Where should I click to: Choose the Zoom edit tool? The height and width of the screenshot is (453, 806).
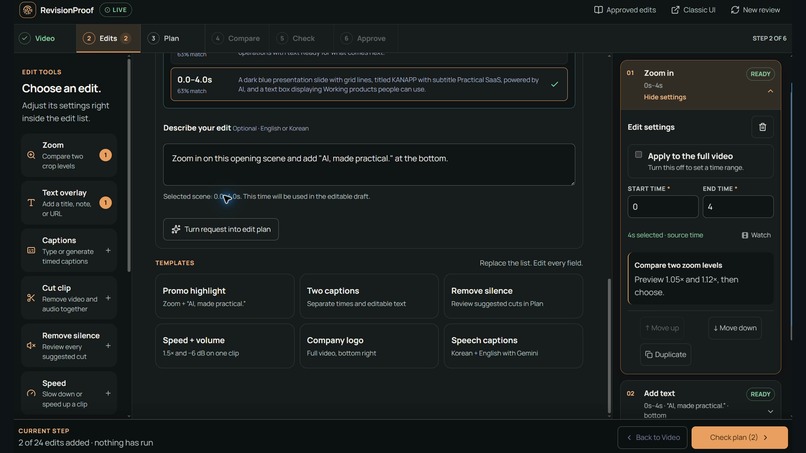pyautogui.click(x=69, y=155)
